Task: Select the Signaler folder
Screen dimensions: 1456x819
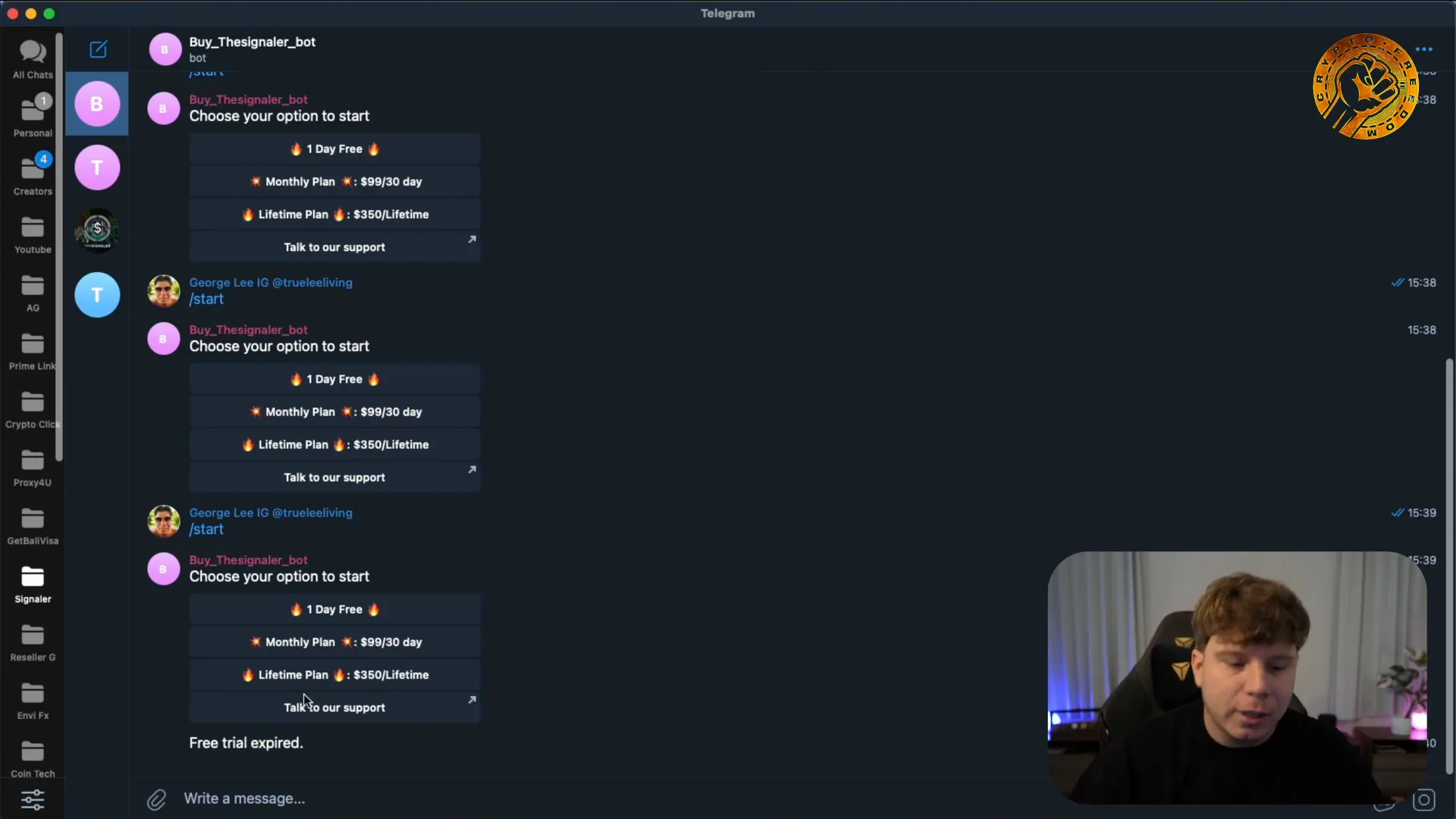Action: (x=33, y=585)
